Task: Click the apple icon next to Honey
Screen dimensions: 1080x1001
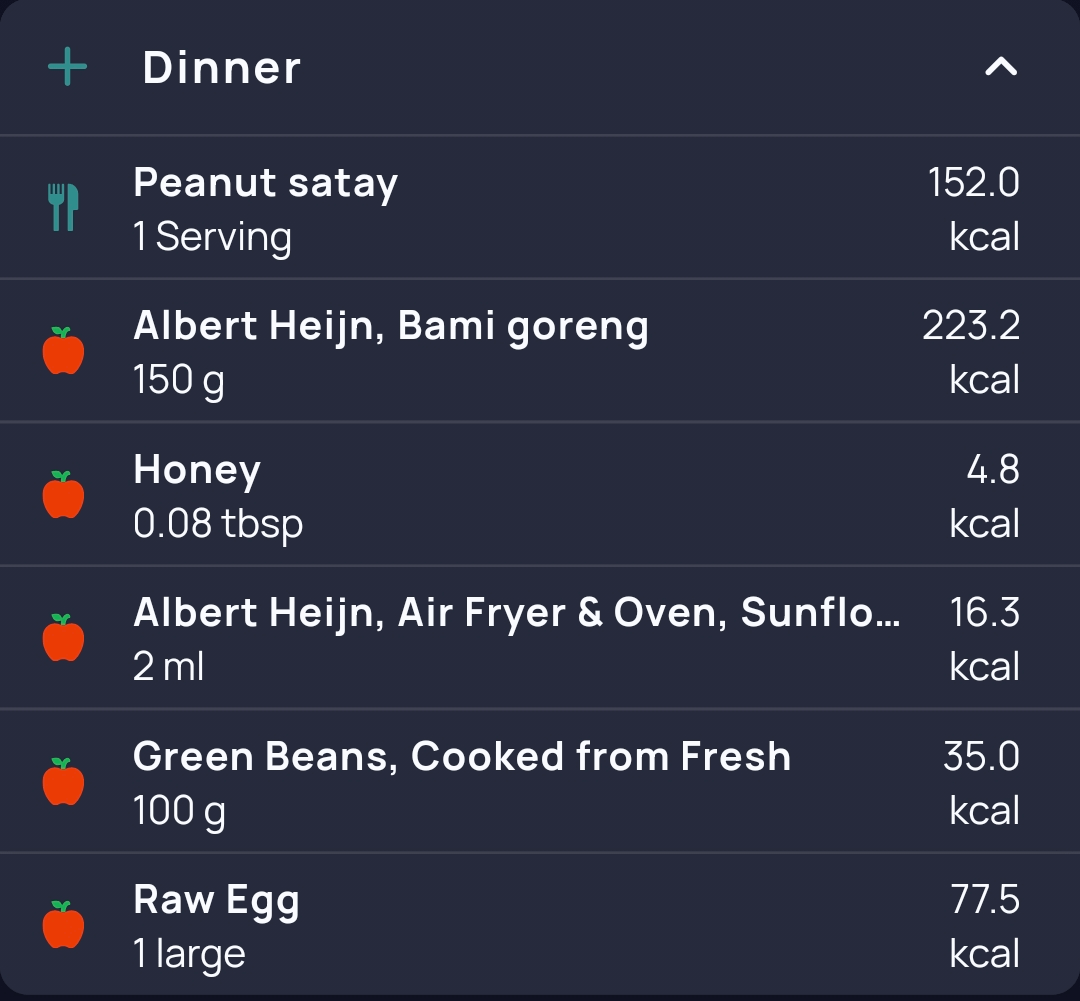Action: click(63, 495)
